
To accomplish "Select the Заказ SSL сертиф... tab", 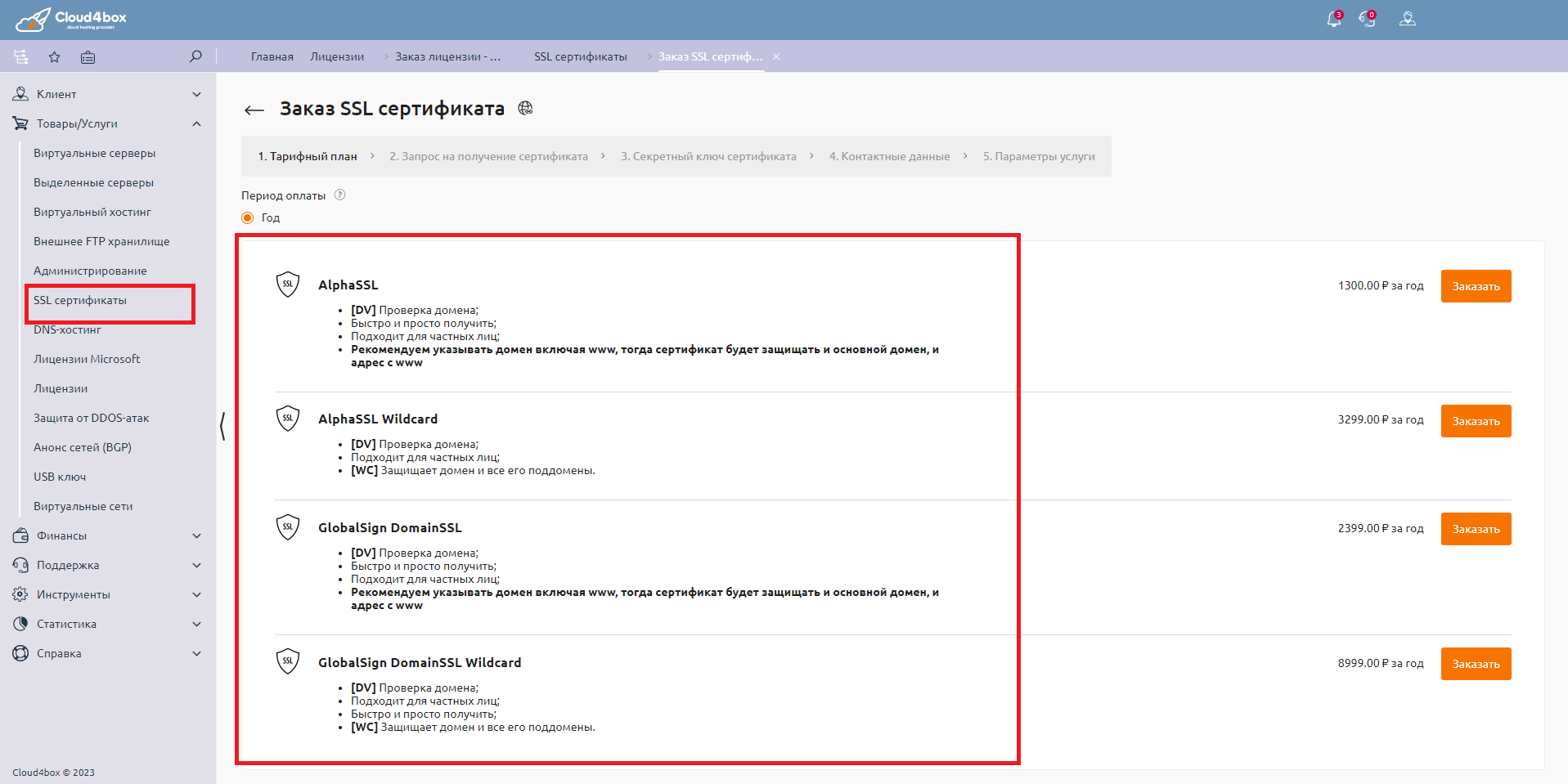I will (710, 56).
